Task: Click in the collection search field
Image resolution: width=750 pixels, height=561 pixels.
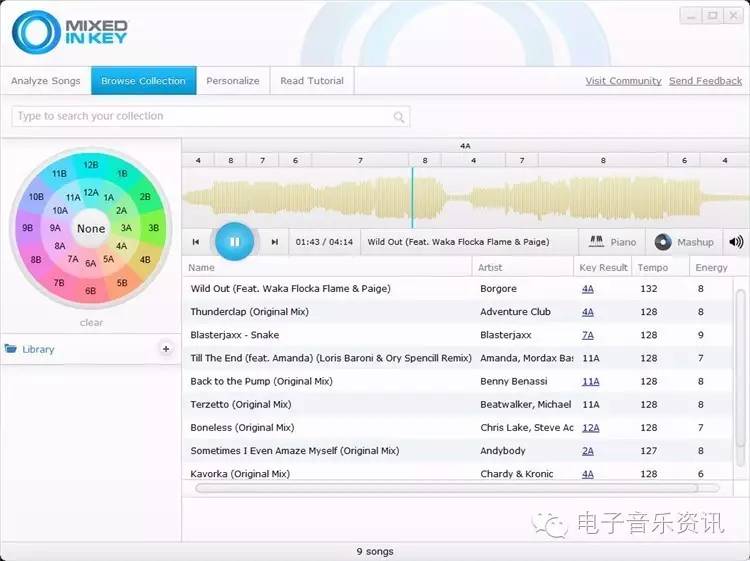Action: [x=200, y=117]
